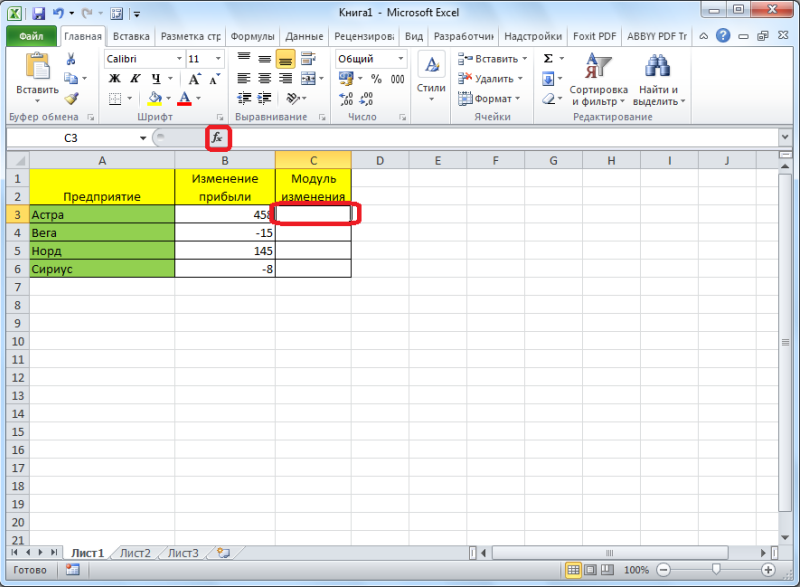Toggle Bold (Ж) formatting
This screenshot has height=587, width=800.
pyautogui.click(x=114, y=79)
